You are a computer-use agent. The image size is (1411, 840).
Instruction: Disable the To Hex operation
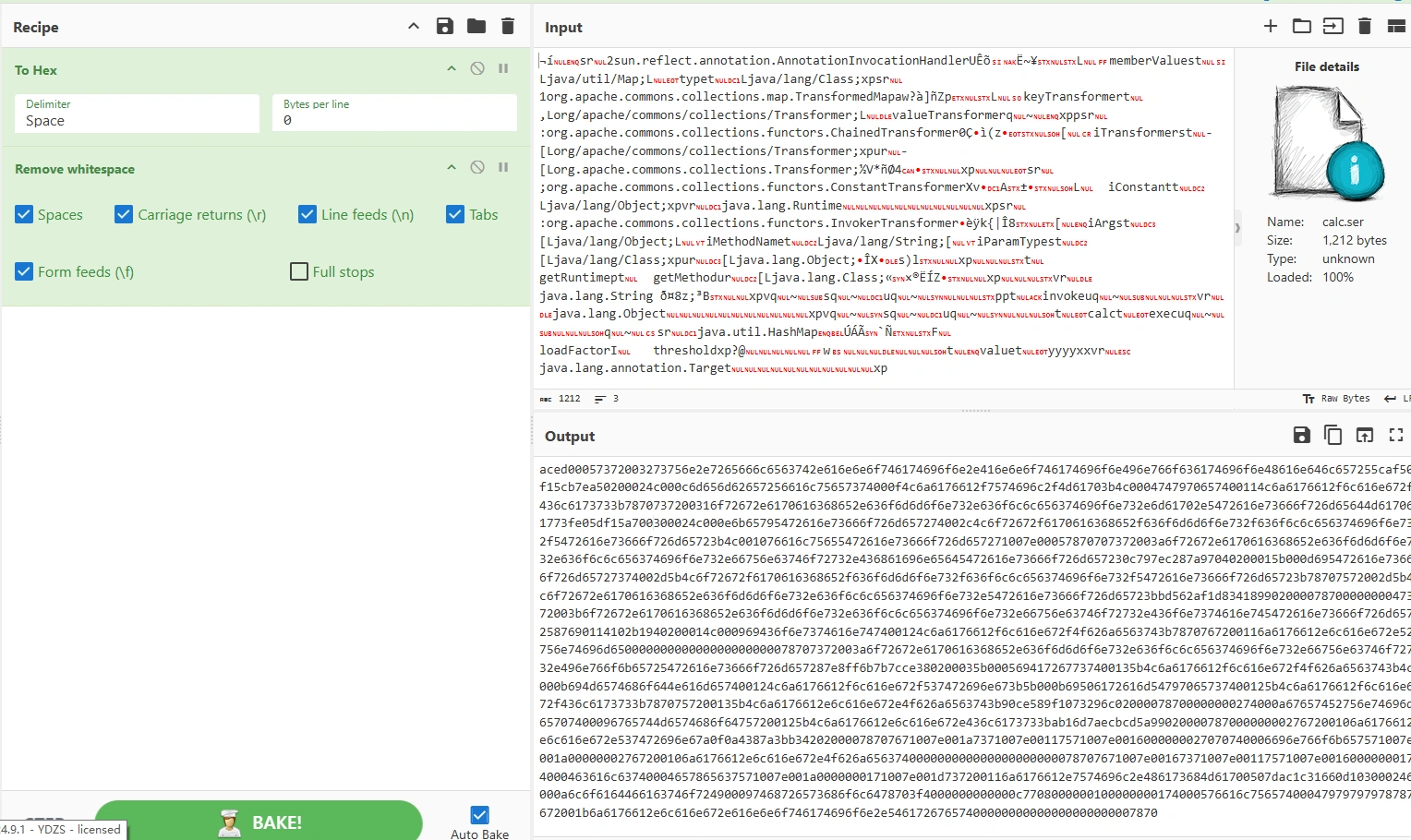tap(477, 68)
